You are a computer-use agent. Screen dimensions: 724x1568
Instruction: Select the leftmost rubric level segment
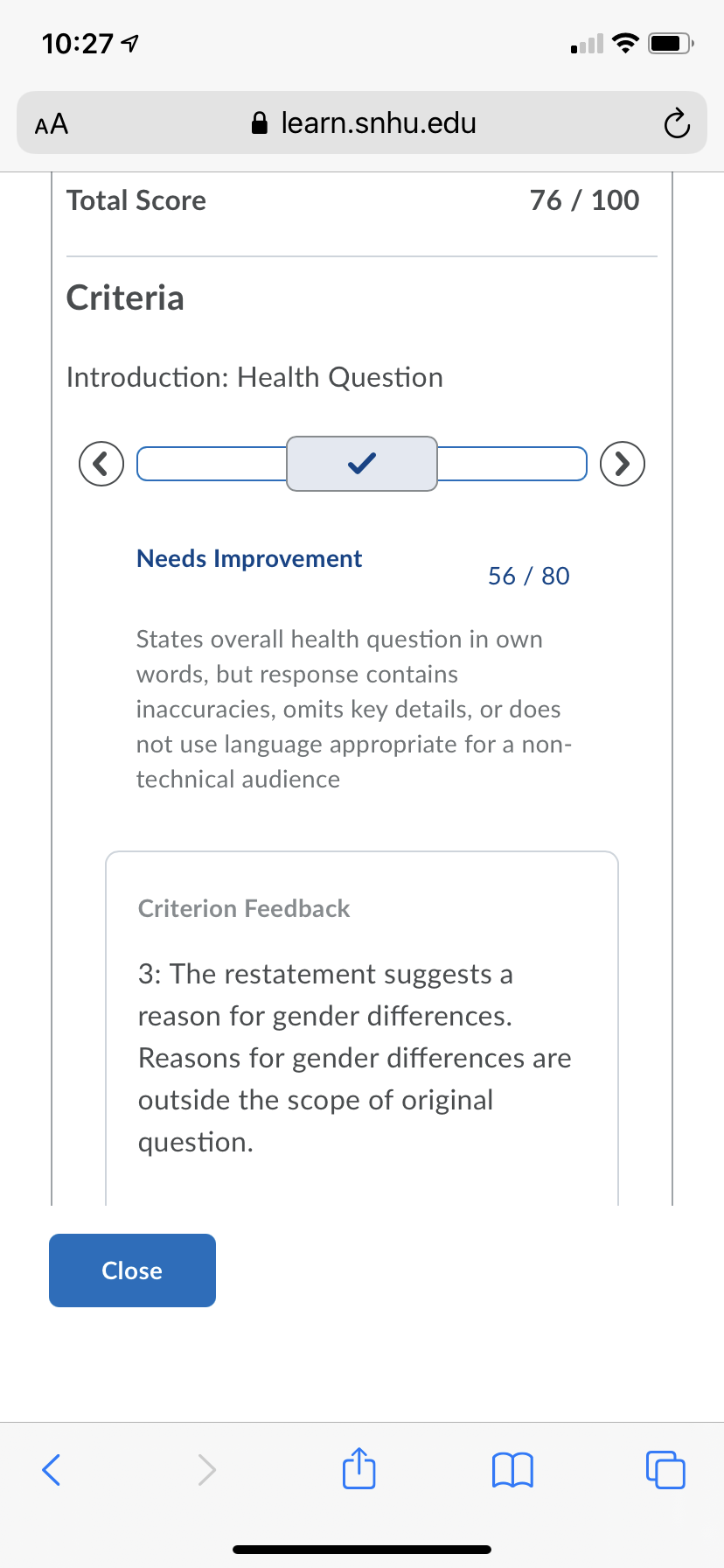pos(212,464)
